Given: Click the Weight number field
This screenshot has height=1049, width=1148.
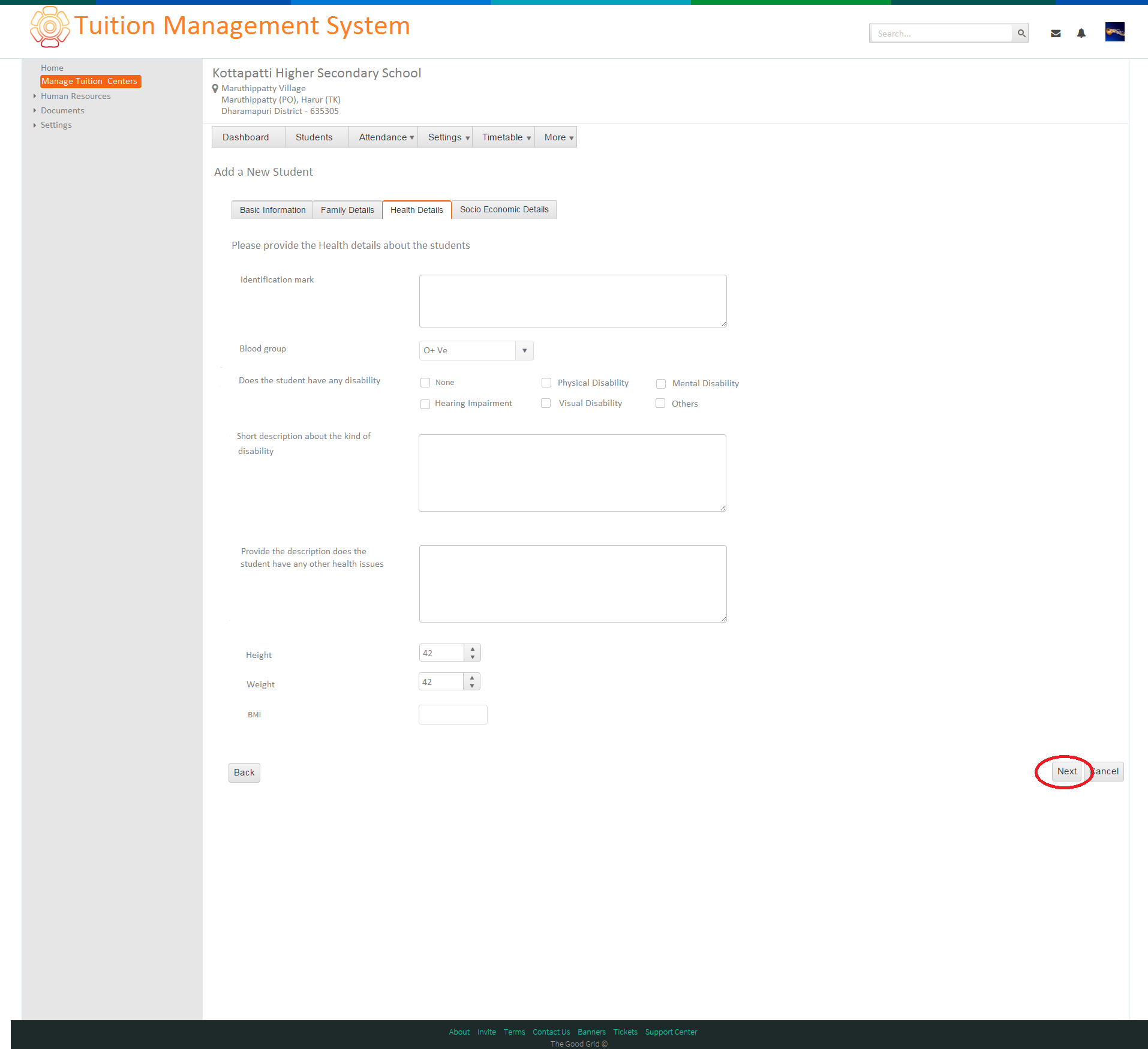Looking at the screenshot, I should (x=441, y=681).
